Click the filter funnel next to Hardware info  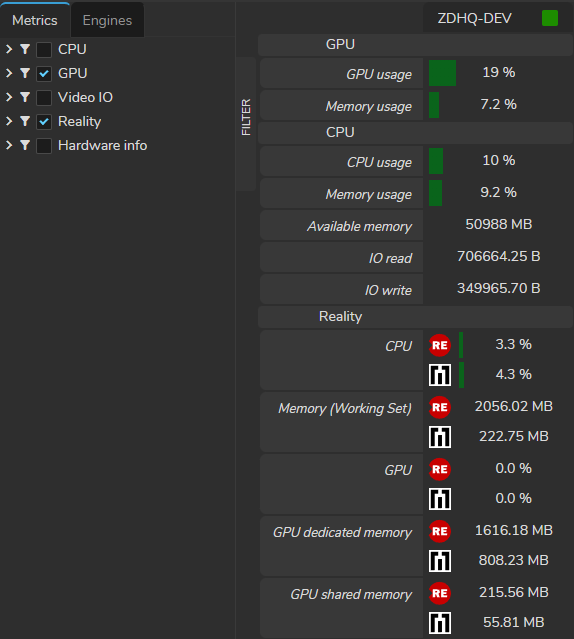(x=25, y=145)
